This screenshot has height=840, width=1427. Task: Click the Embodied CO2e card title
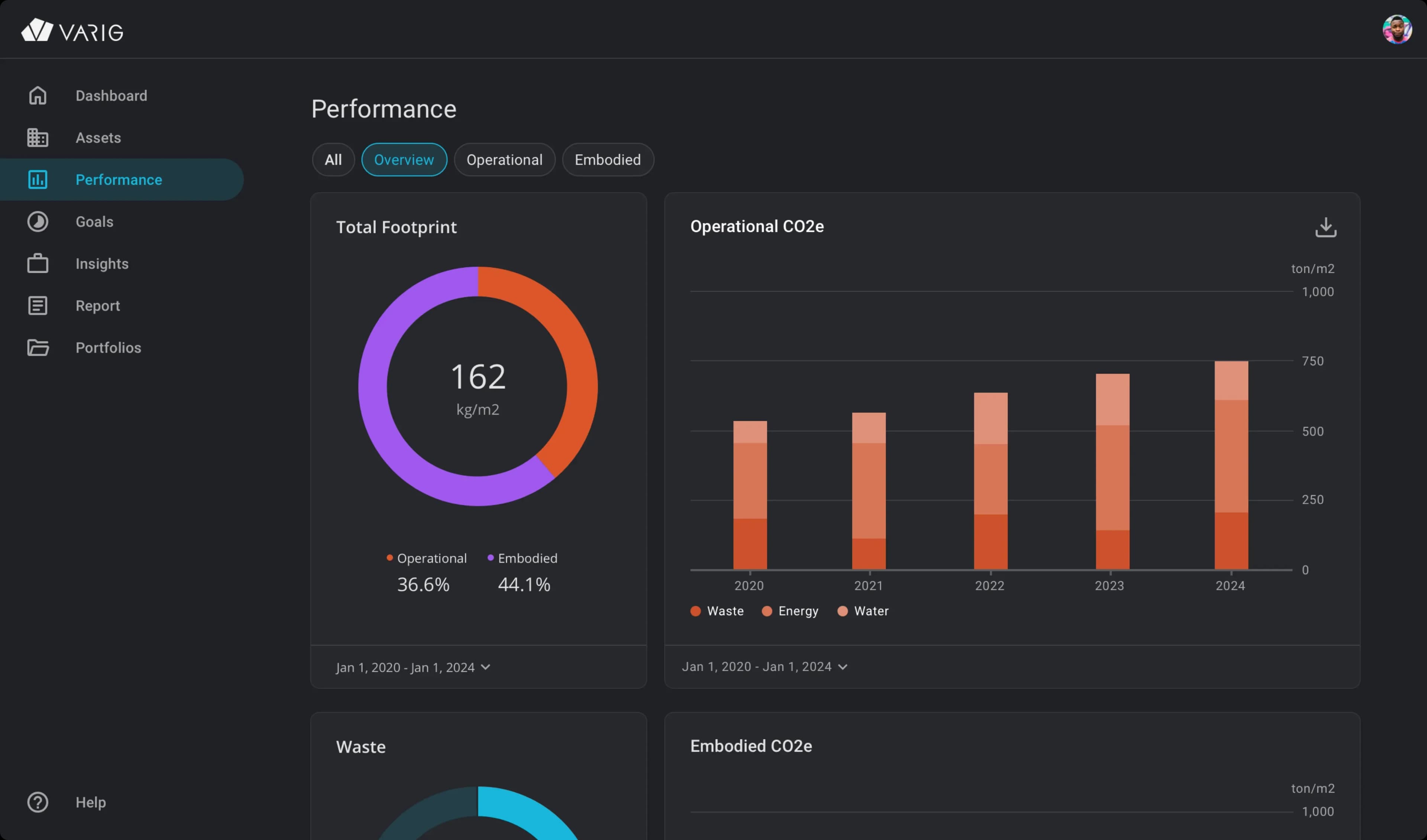coord(751,746)
